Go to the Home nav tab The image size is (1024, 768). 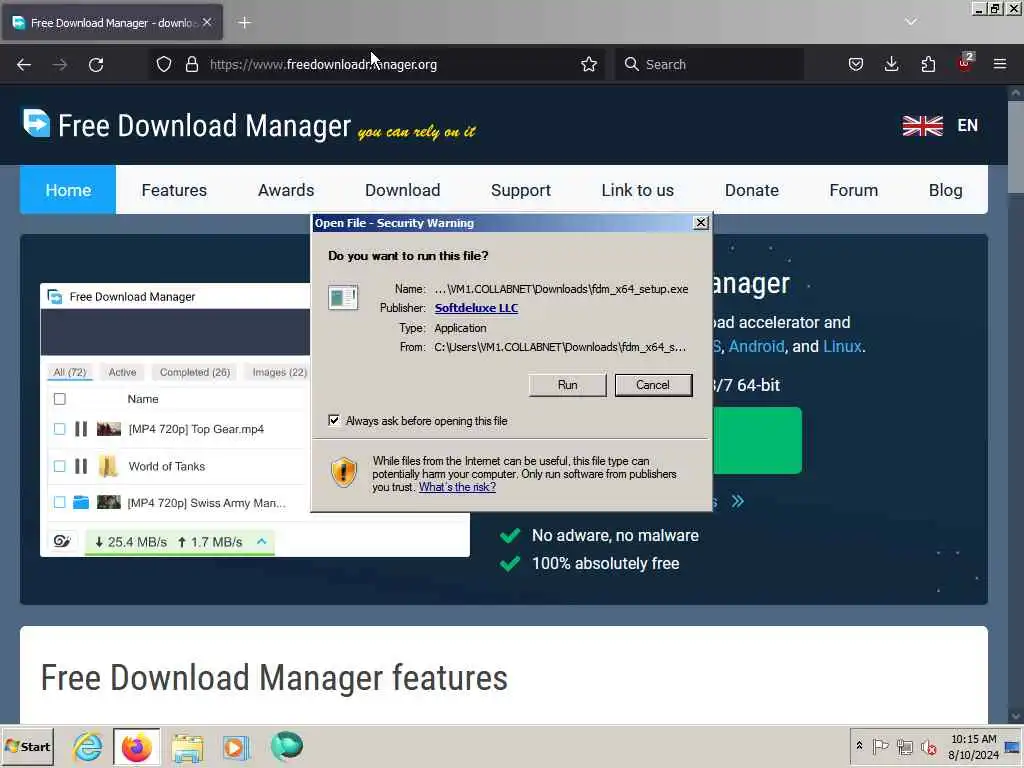coord(68,190)
